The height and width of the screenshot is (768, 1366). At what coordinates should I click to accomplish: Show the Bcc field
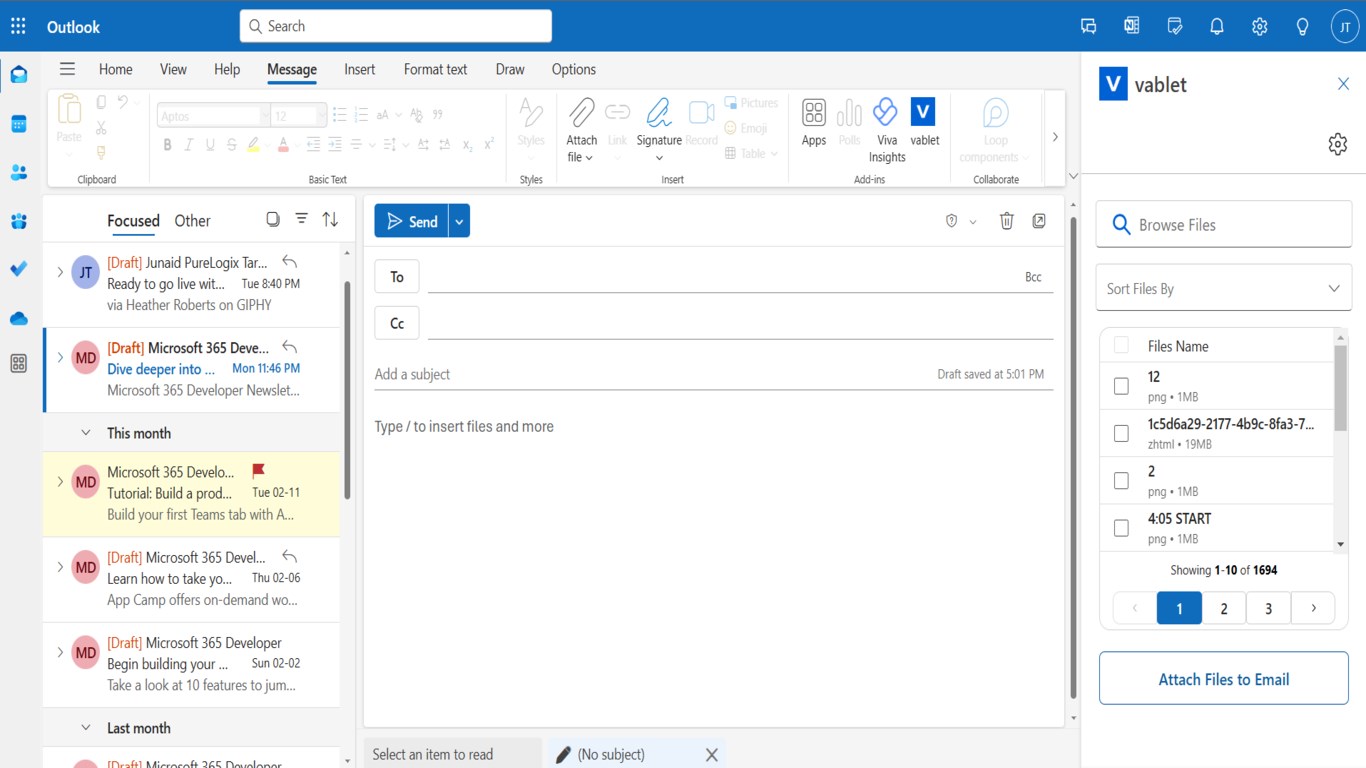point(1033,277)
